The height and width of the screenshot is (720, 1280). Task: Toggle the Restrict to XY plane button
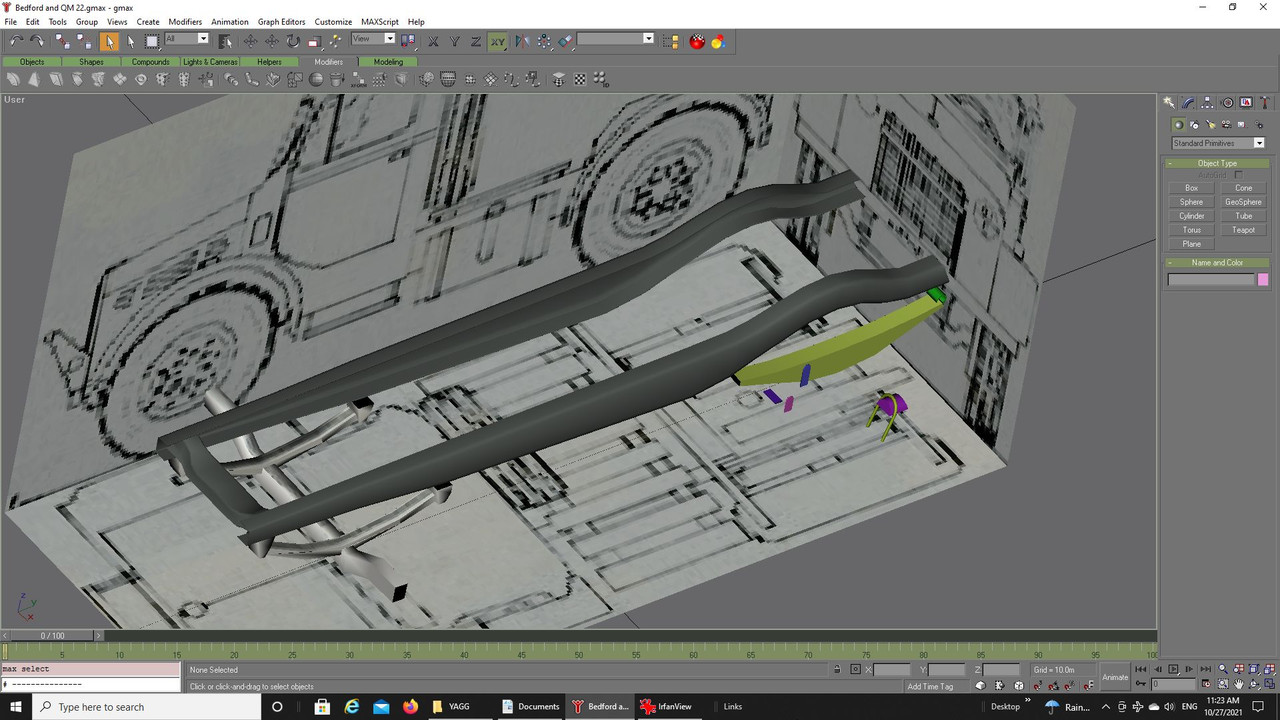(497, 41)
